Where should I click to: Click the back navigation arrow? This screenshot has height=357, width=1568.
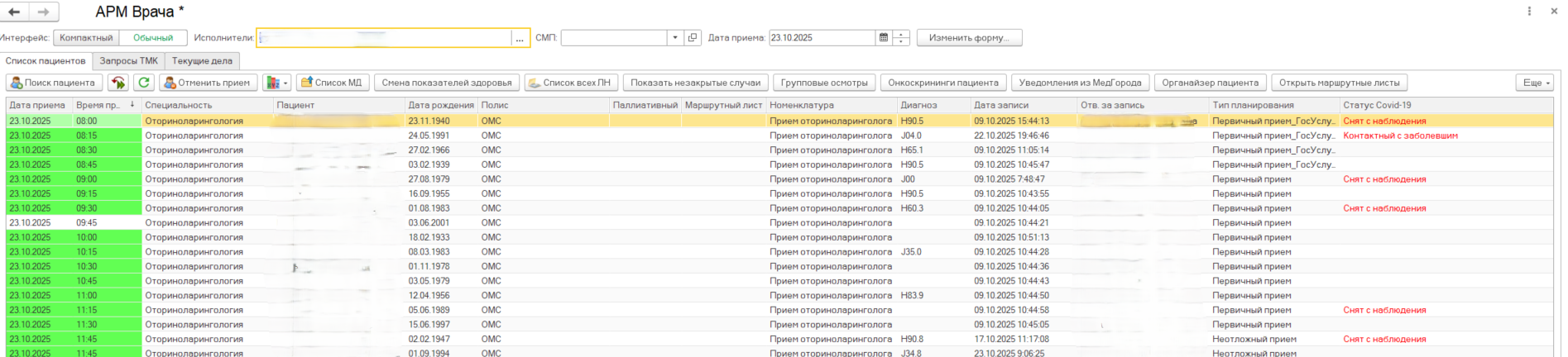[x=14, y=12]
